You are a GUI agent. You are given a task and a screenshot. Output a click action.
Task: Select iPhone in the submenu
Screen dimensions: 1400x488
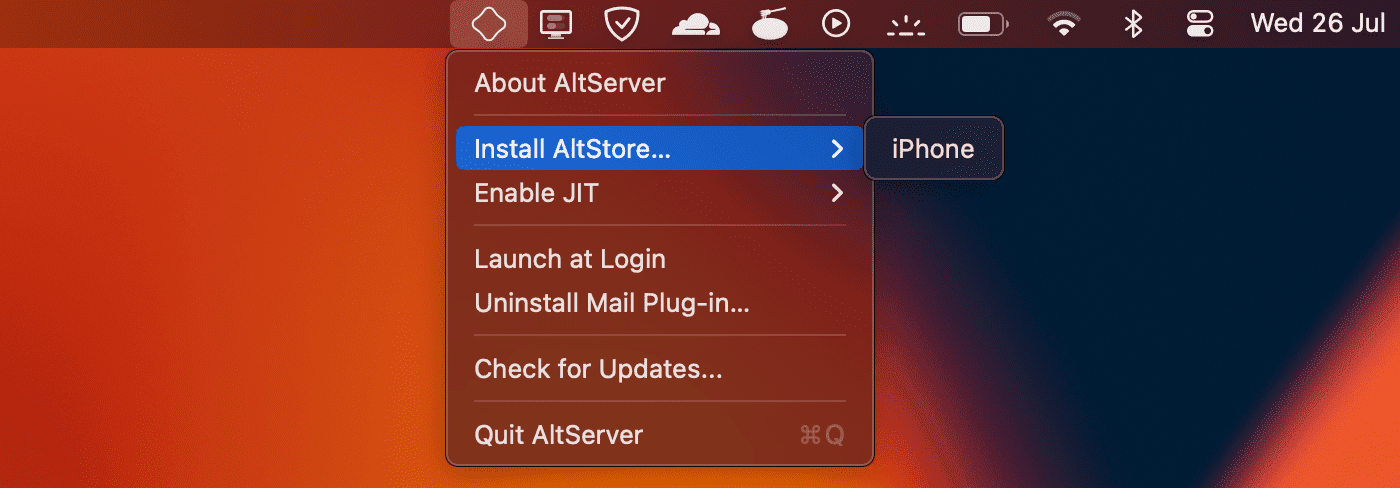[x=933, y=149]
